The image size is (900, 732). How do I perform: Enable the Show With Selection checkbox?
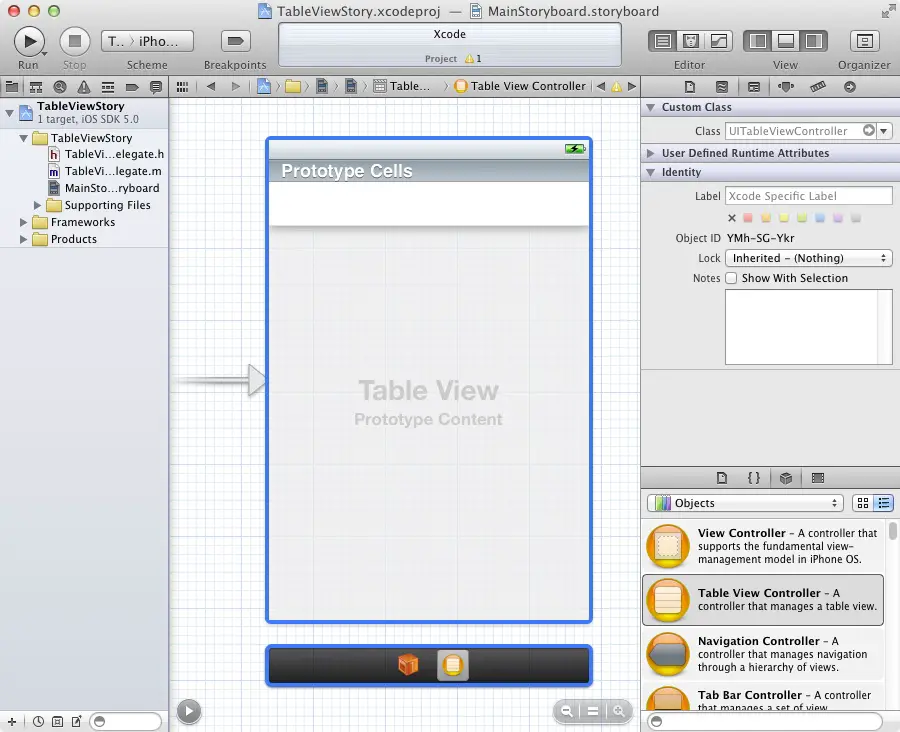[731, 278]
